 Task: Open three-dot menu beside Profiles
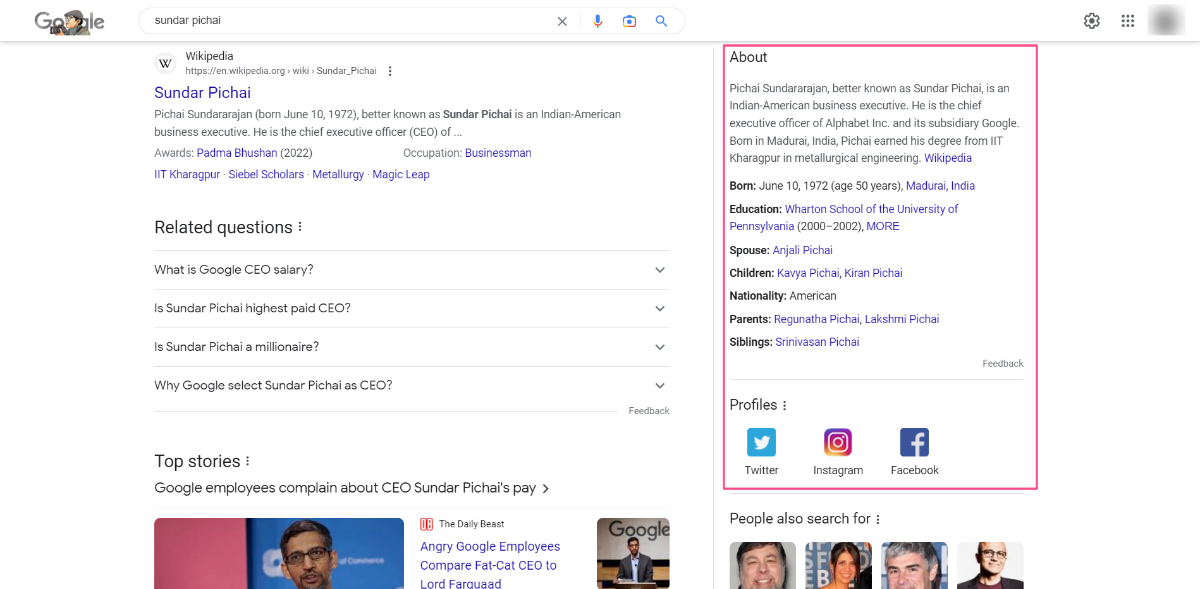point(784,405)
